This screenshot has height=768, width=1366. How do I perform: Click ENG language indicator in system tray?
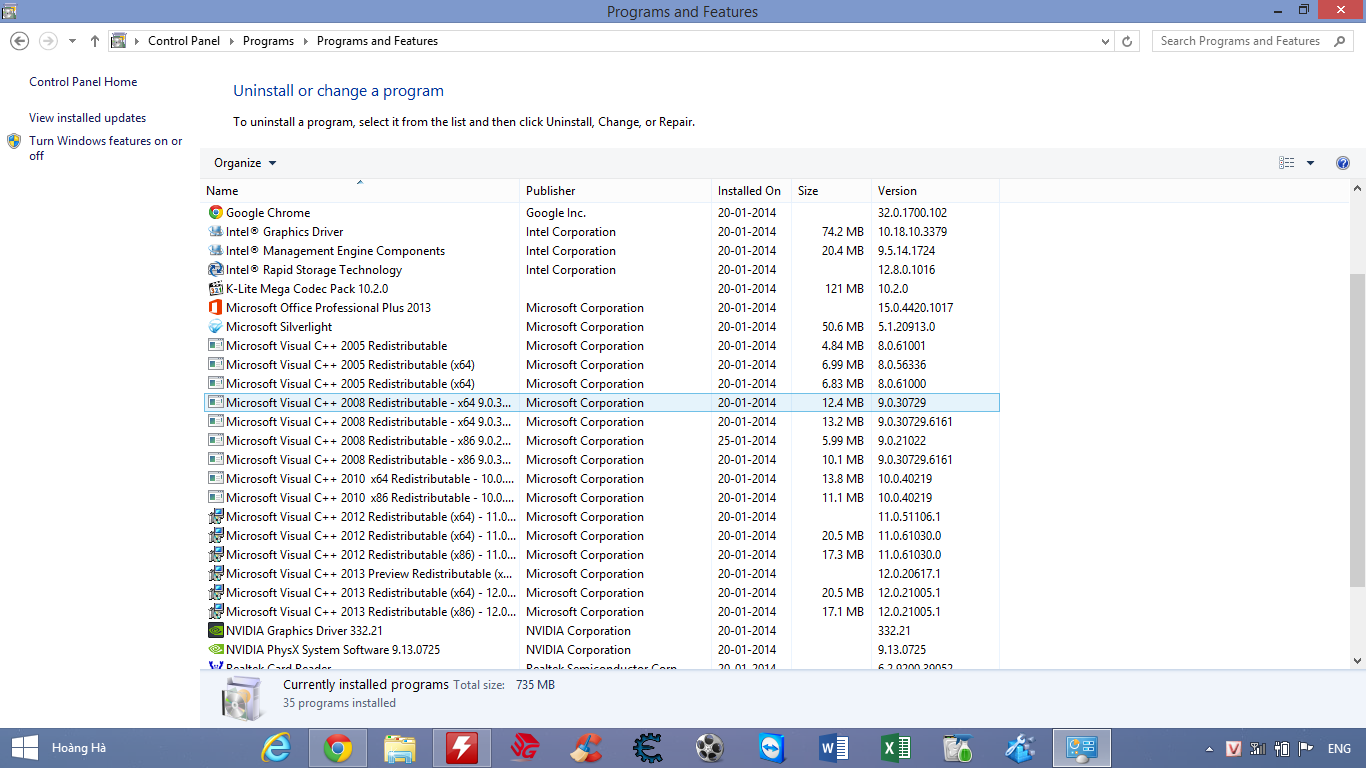pyautogui.click(x=1339, y=749)
